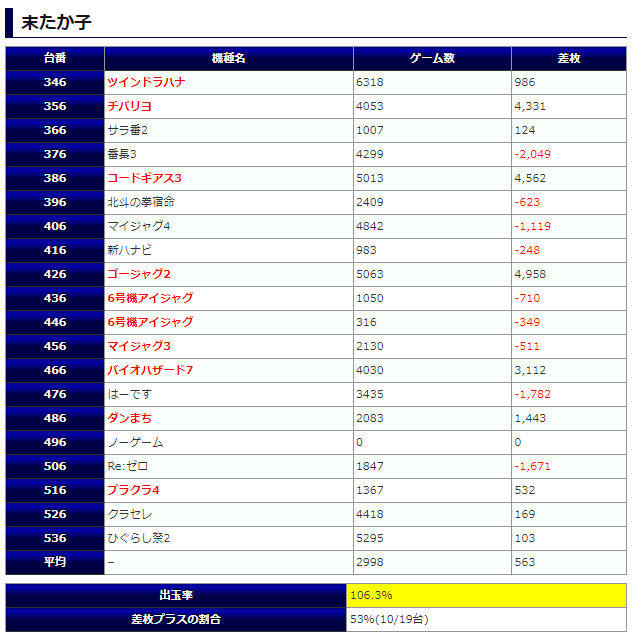Screen dimensions: 633x642
Task: Click the 台番 column header
Action: (x=55, y=58)
